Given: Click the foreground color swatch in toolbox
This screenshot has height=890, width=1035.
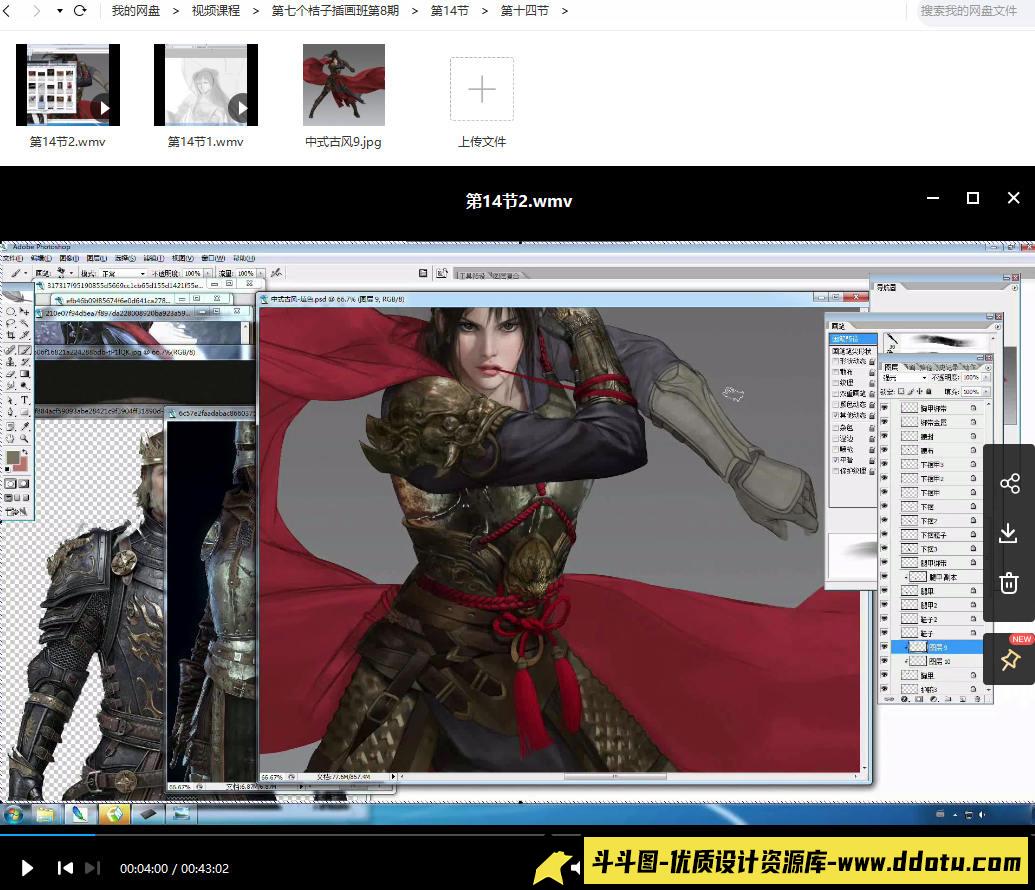Looking at the screenshot, I should (x=13, y=457).
